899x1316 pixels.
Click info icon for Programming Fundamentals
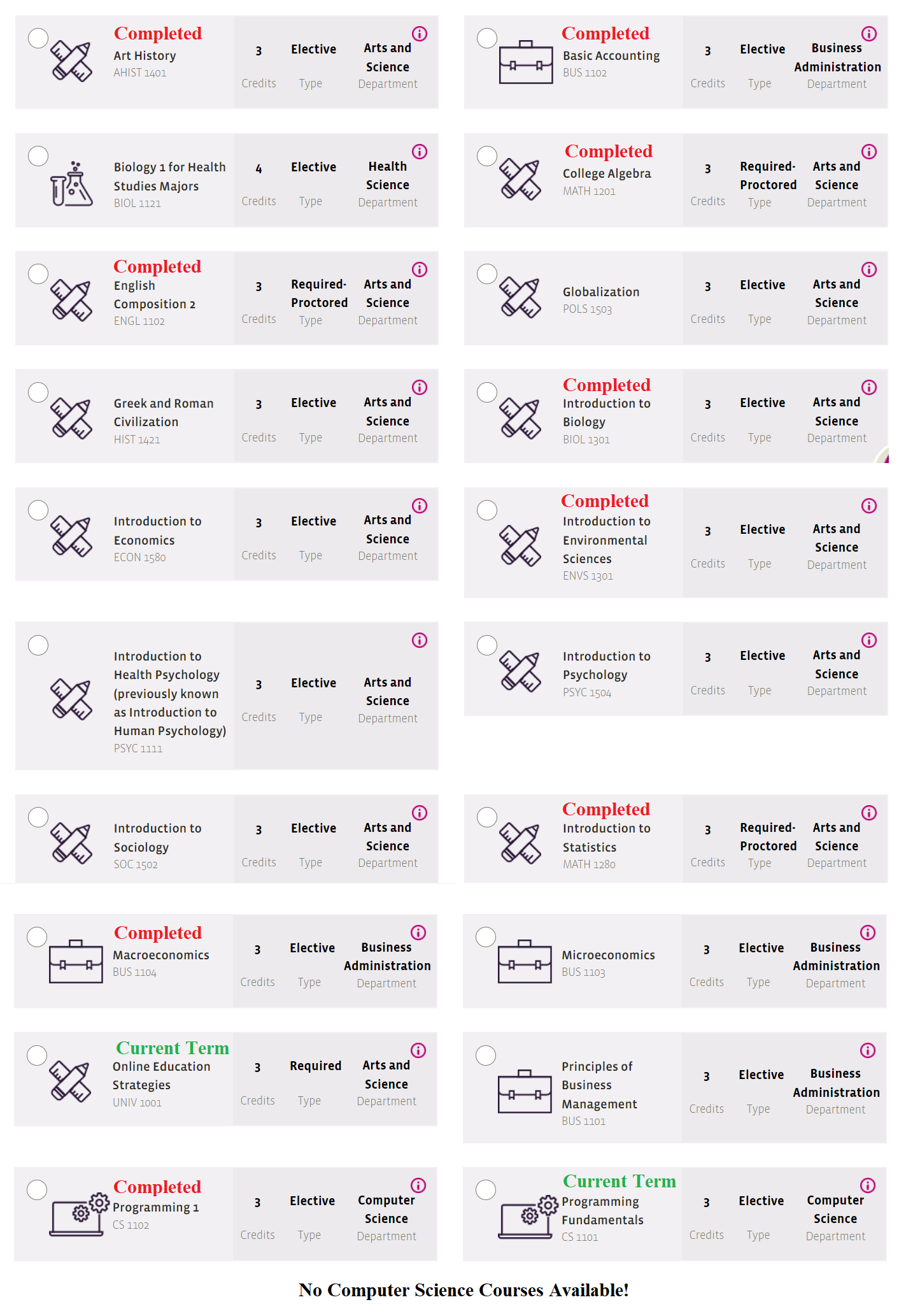click(867, 1185)
